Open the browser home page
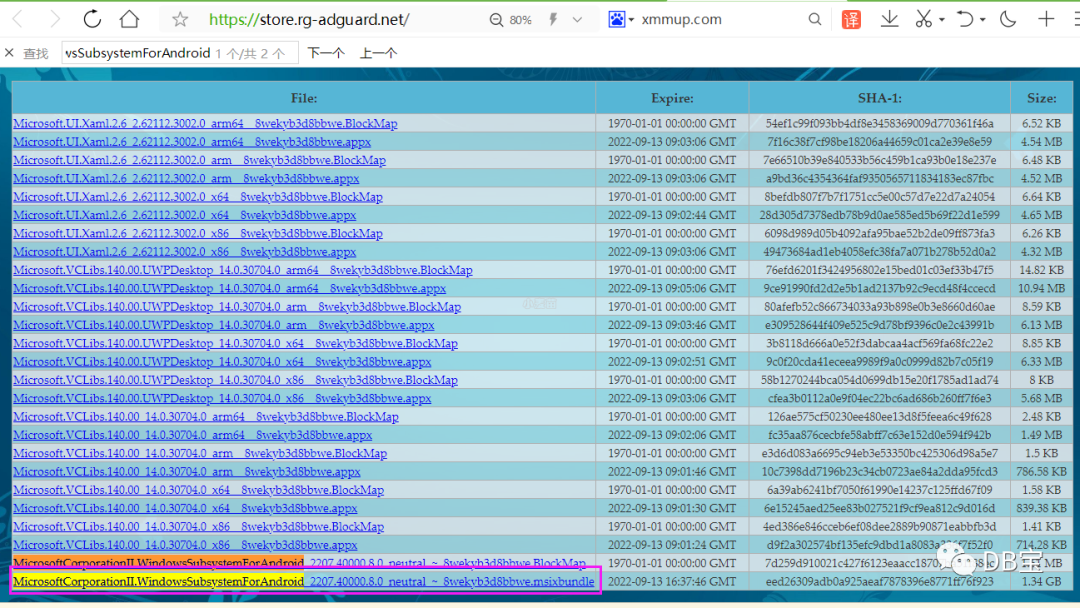The height and width of the screenshot is (608, 1080). (129, 19)
